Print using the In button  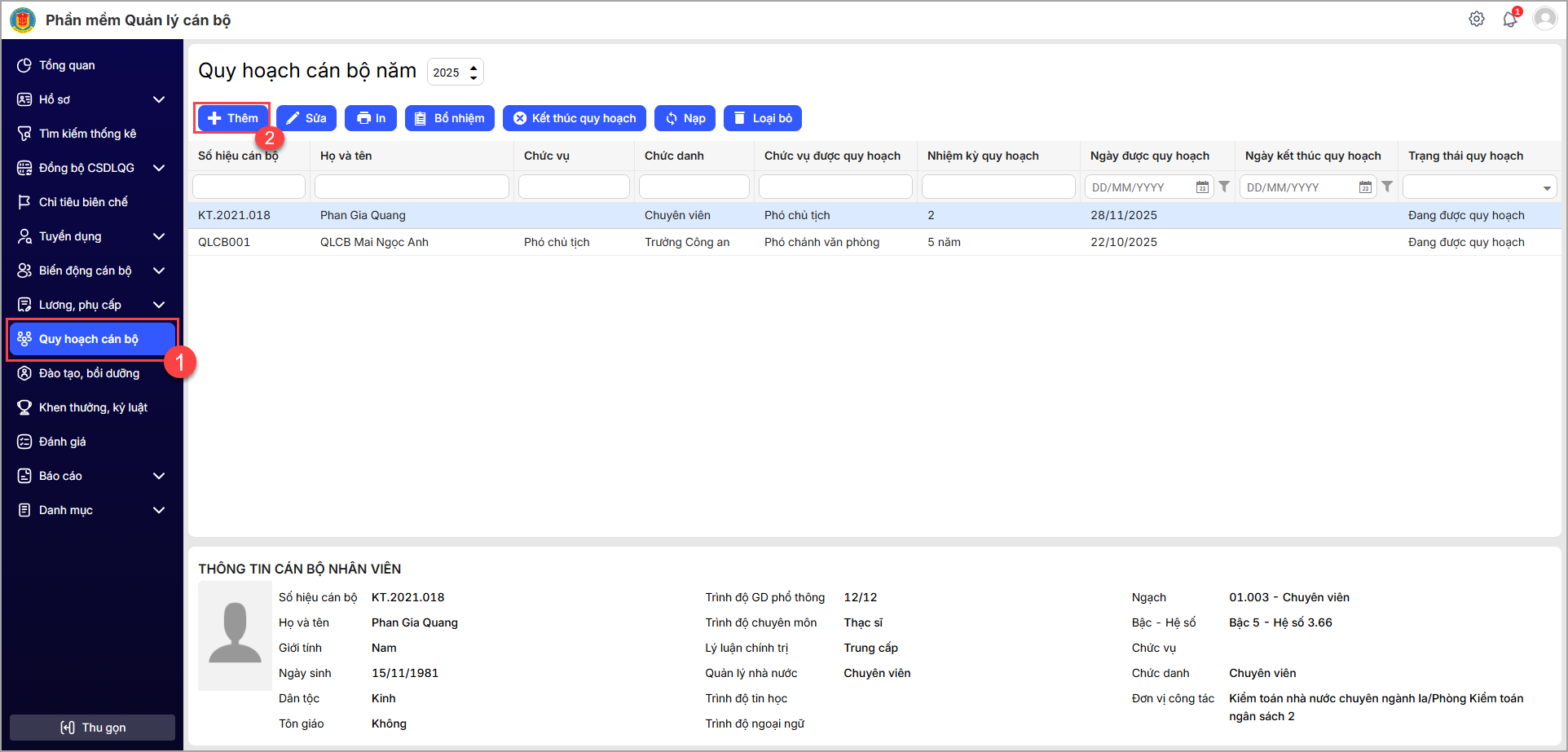(371, 118)
